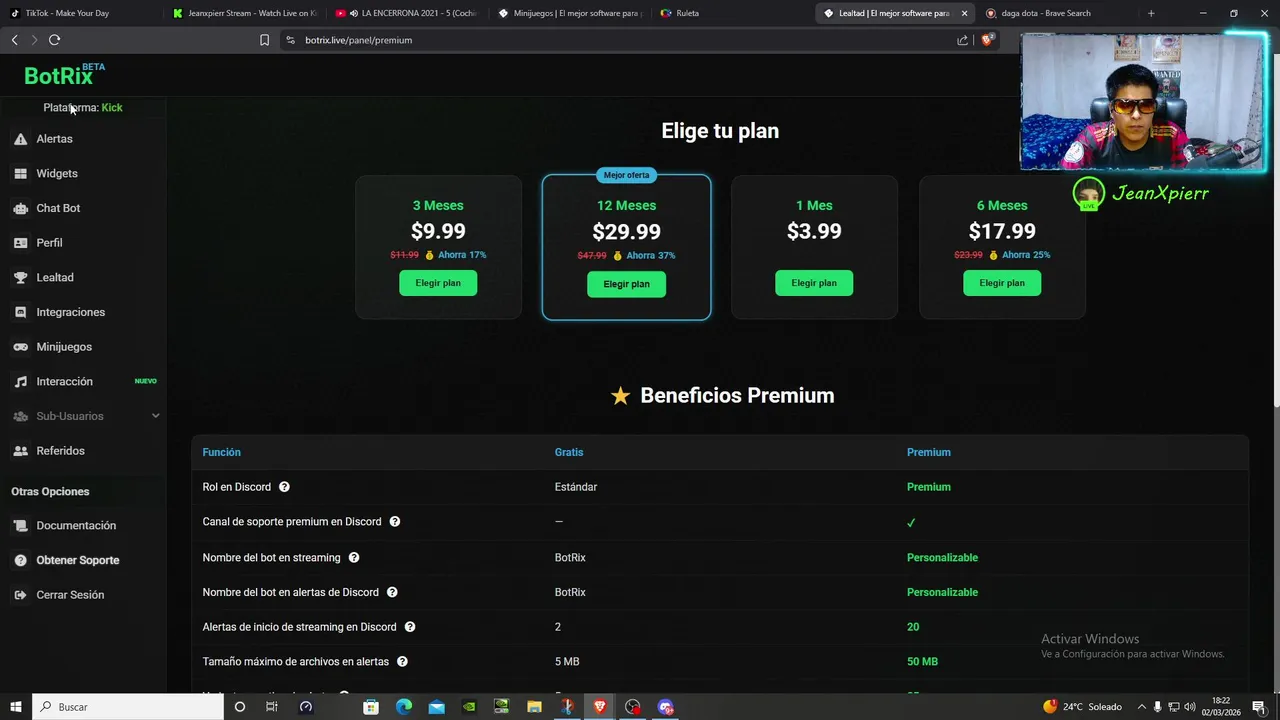Click help icon for bot name in Discord alerts
Viewport: 1280px width, 720px height.
tap(392, 592)
